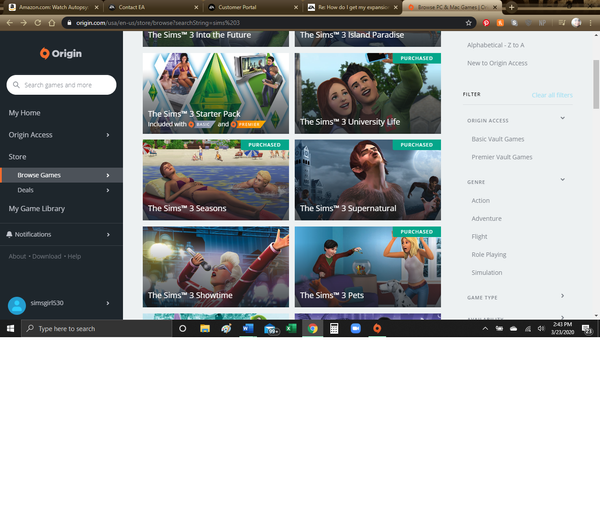Screen dimensions: 600x529
Task: Open the Calculator app in taskbar
Action: coord(334,328)
